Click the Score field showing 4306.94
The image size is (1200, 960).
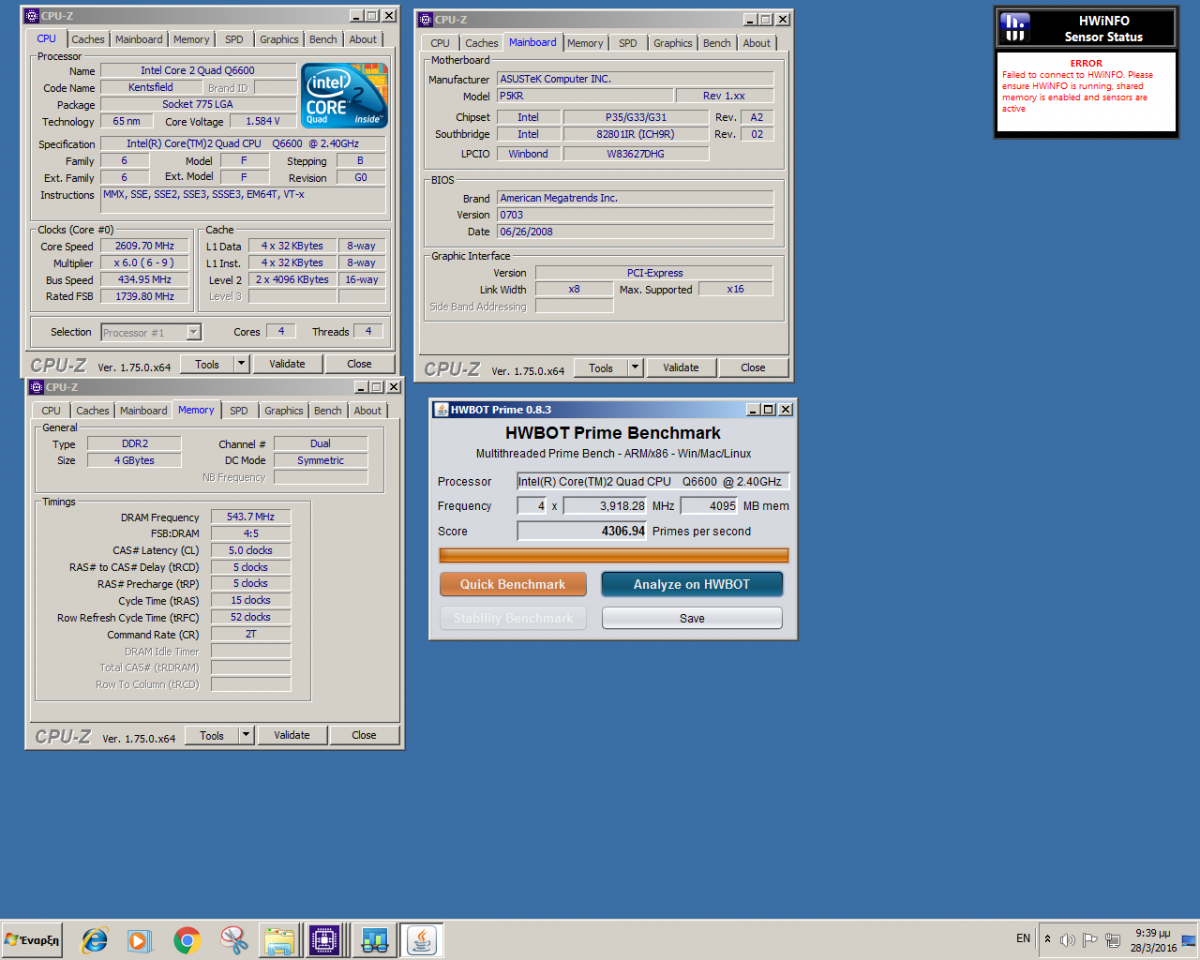pyautogui.click(x=583, y=531)
